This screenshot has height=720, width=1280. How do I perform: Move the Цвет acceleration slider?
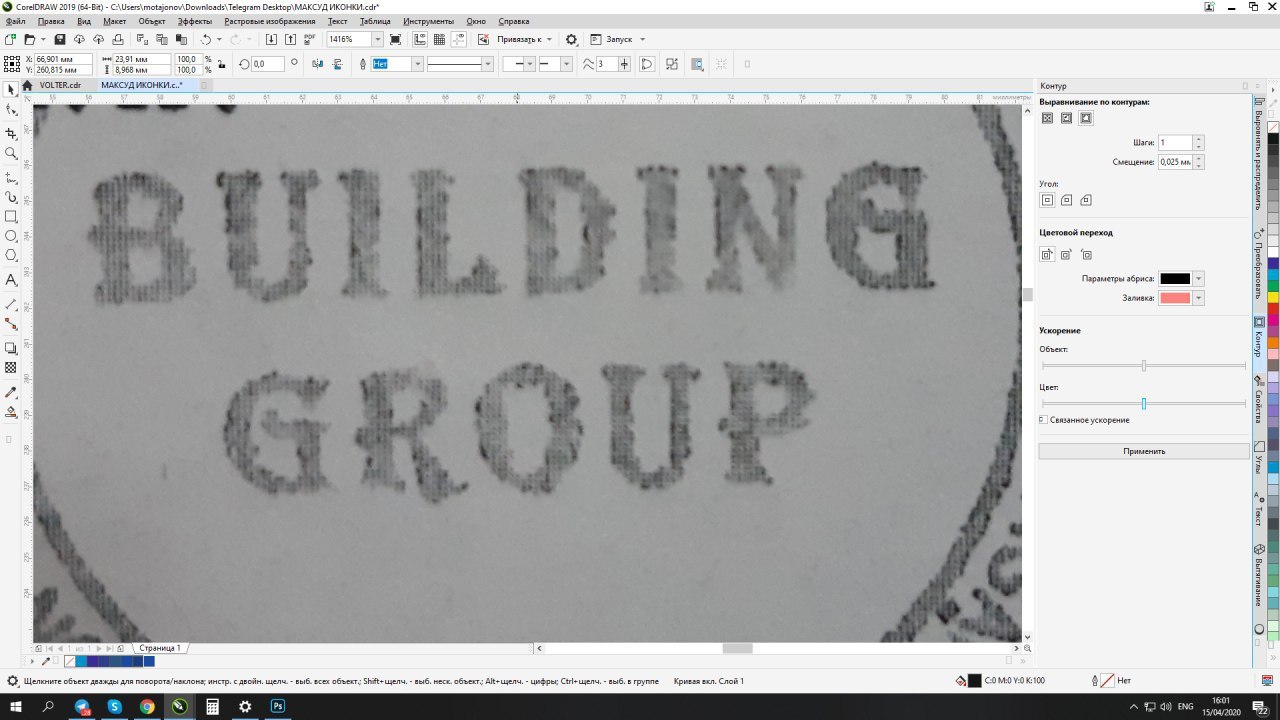[x=1144, y=403]
